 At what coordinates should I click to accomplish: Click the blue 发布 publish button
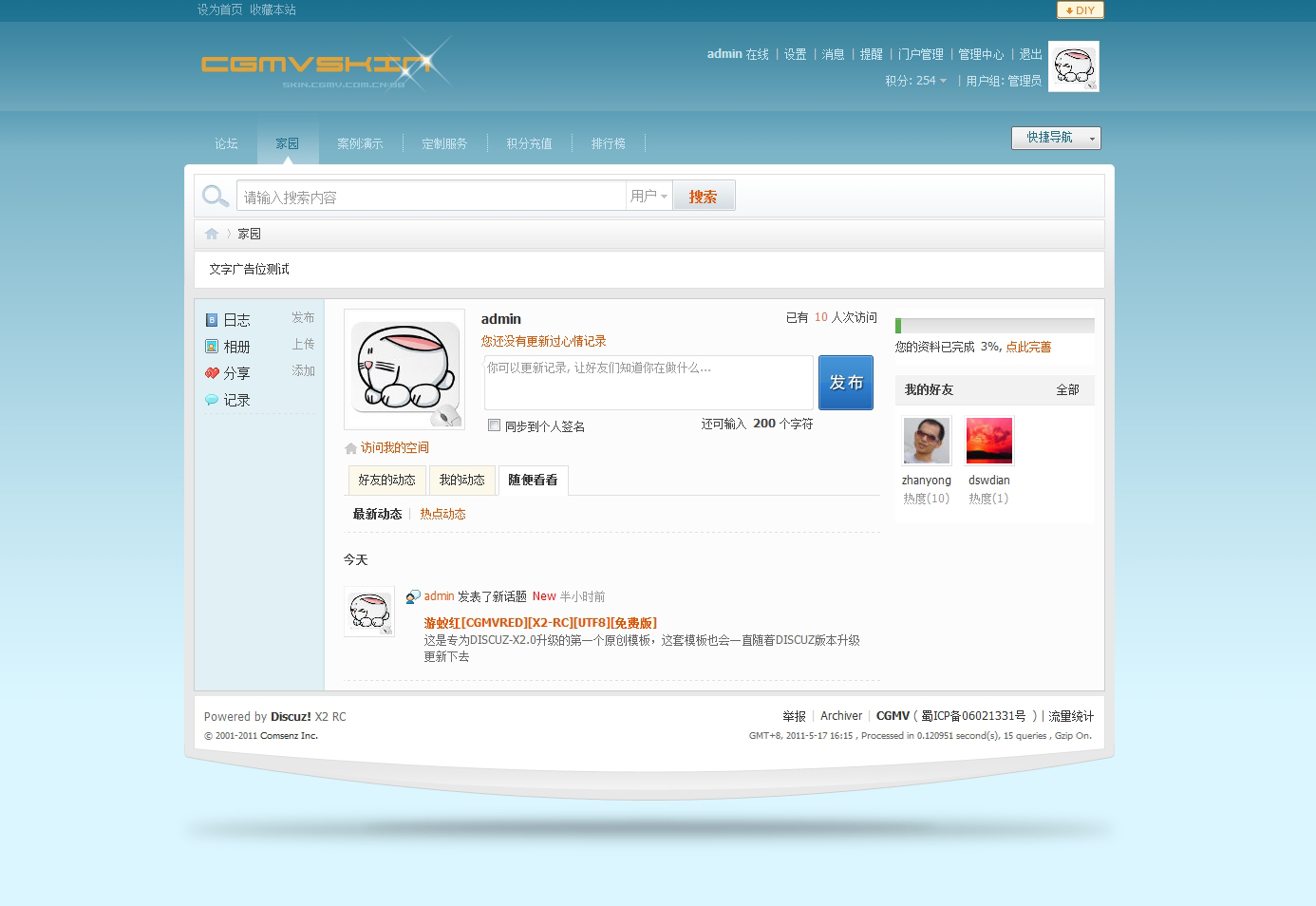pyautogui.click(x=846, y=383)
